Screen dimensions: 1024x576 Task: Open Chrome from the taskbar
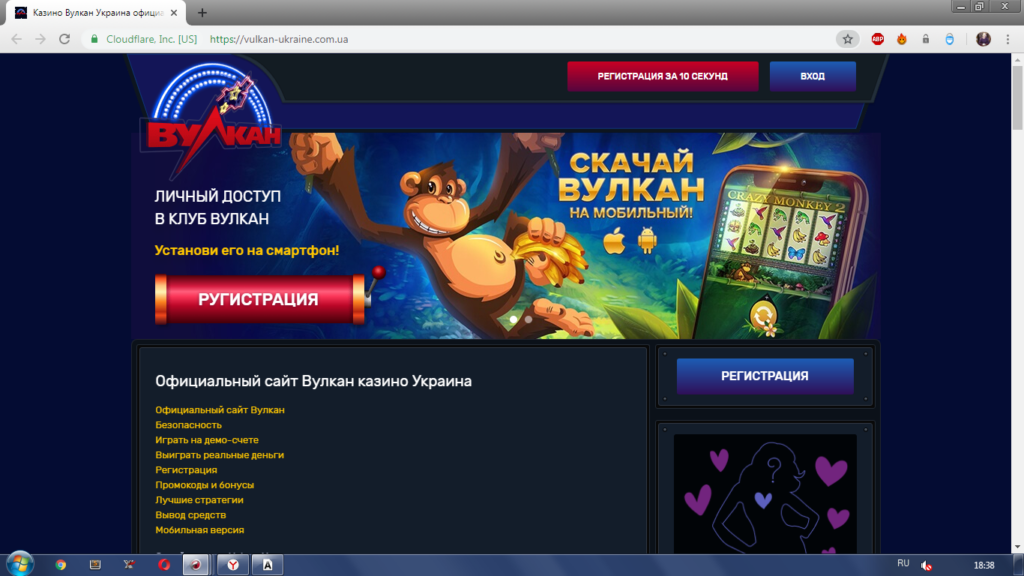coord(61,565)
